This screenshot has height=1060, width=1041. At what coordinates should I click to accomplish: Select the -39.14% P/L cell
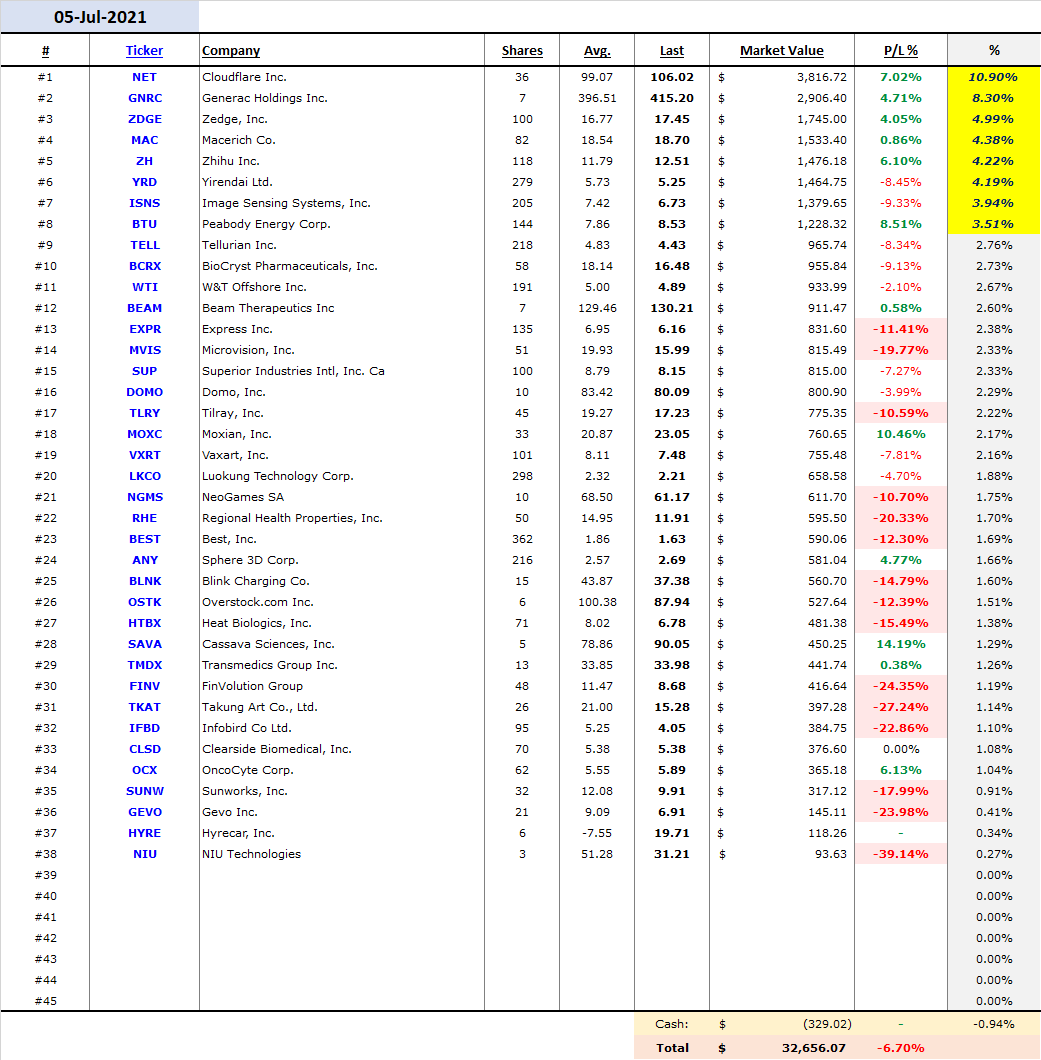pos(900,854)
